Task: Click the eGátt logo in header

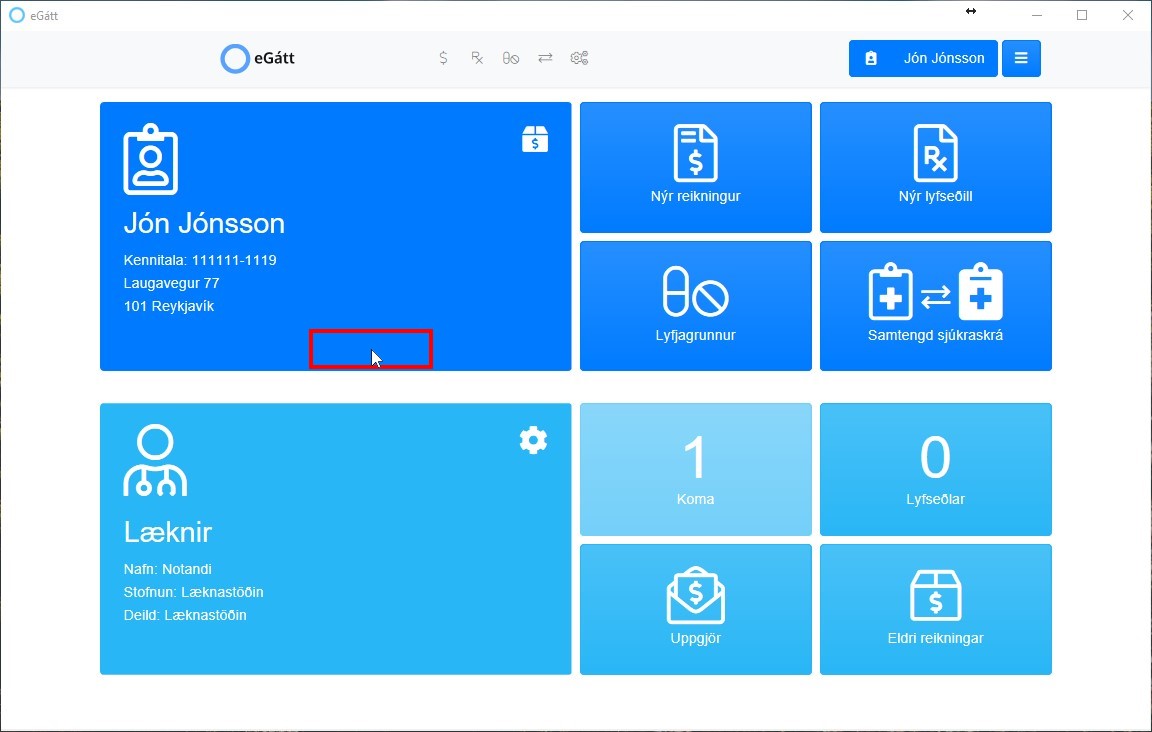Action: tap(258, 58)
